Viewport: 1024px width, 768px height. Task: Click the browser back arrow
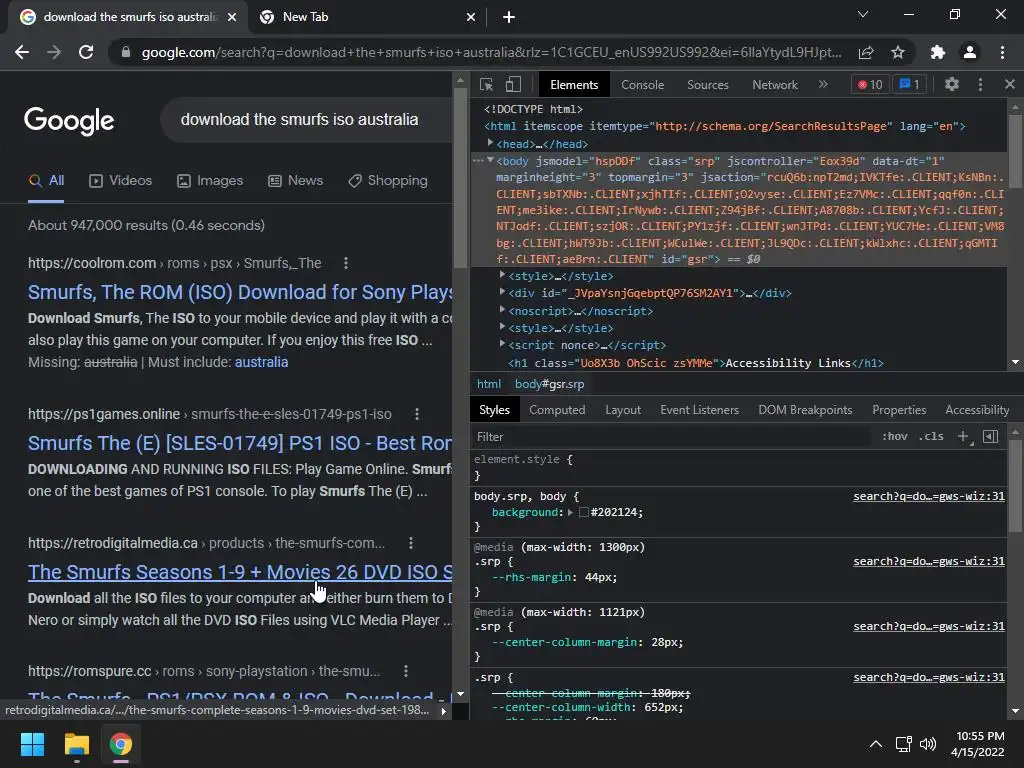coord(22,52)
